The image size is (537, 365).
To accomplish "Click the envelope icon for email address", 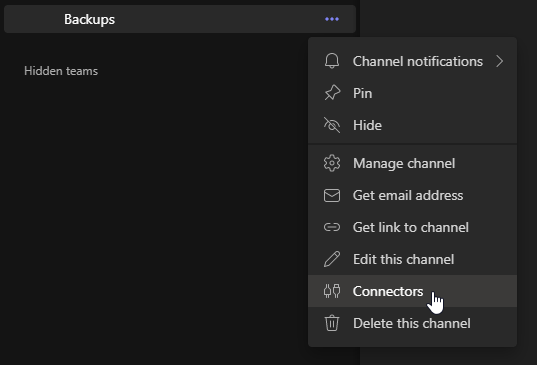I will 332,196.
